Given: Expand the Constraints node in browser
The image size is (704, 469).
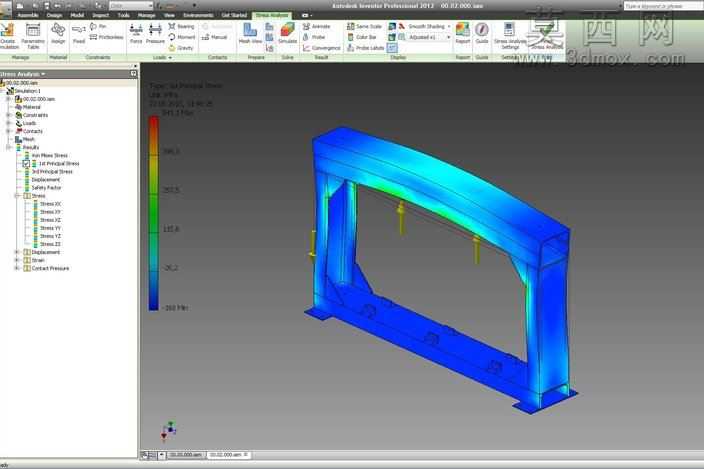Looking at the screenshot, I should 9,115.
